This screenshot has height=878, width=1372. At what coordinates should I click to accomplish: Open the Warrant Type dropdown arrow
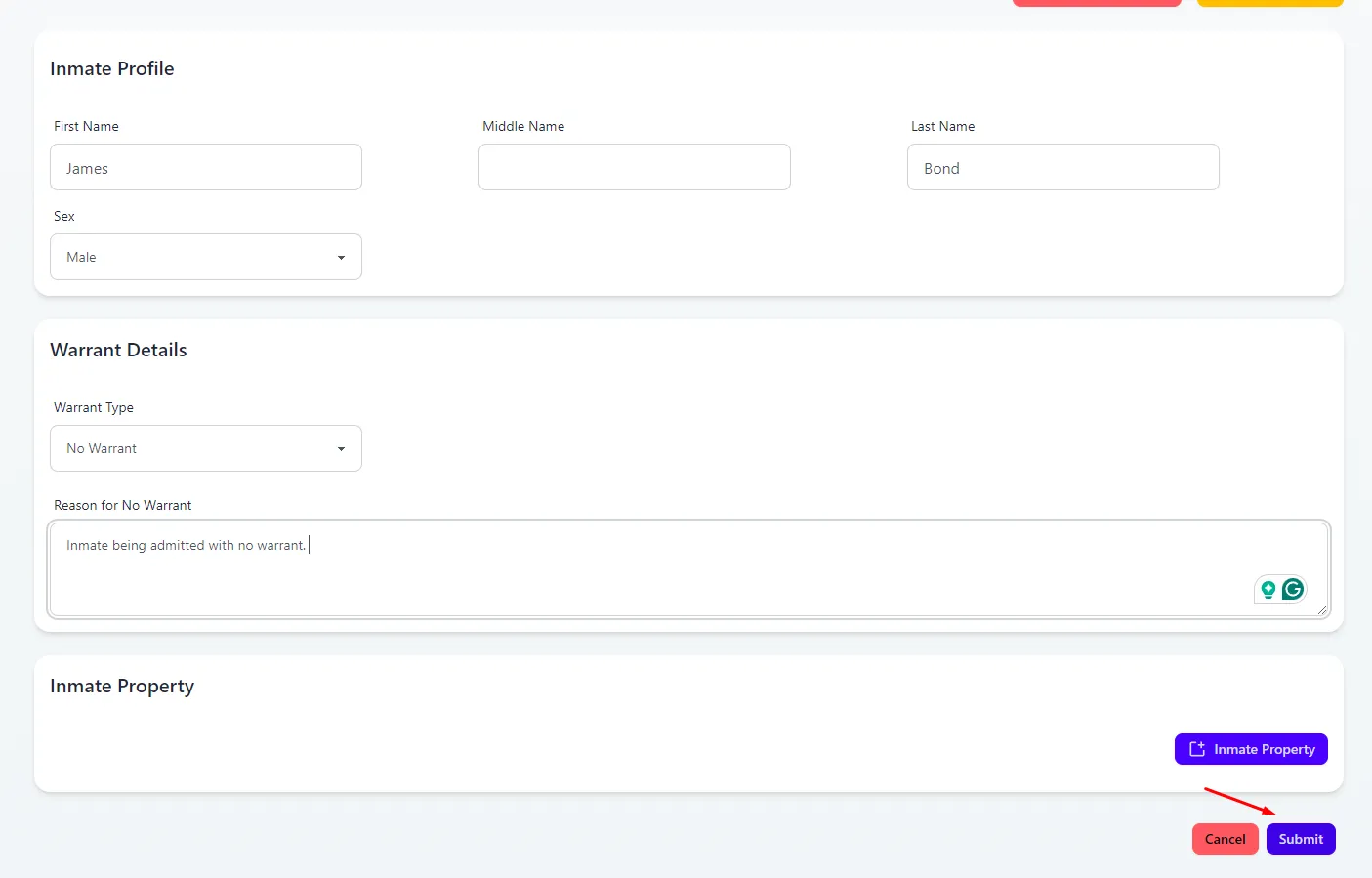341,449
